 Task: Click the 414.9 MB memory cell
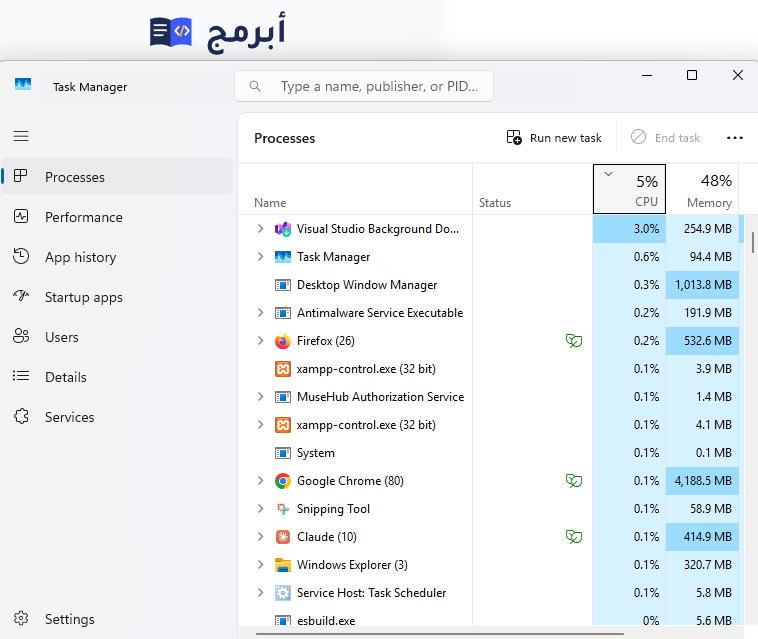(702, 537)
